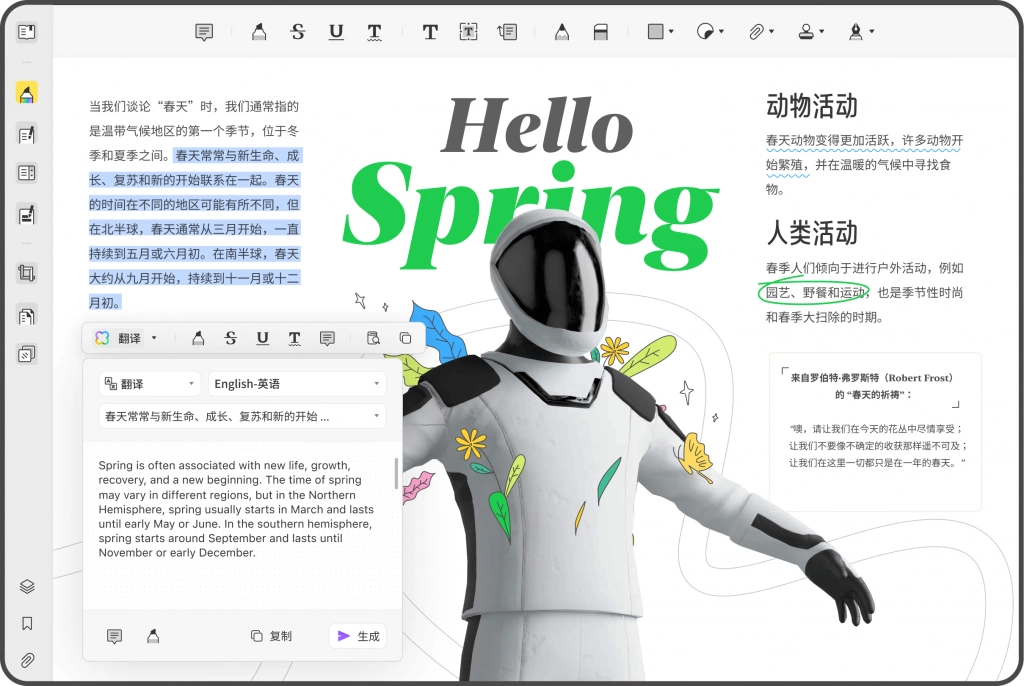1024x686 pixels.
Task: Open the layers panel in left sidebar
Action: point(27,586)
